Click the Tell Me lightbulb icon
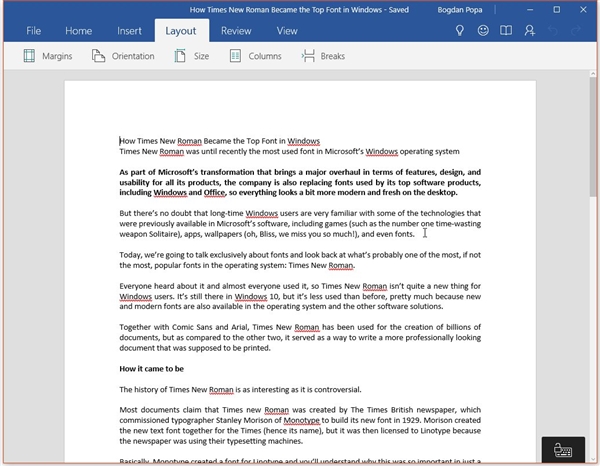Image resolution: width=600 pixels, height=466 pixels. [x=460, y=31]
